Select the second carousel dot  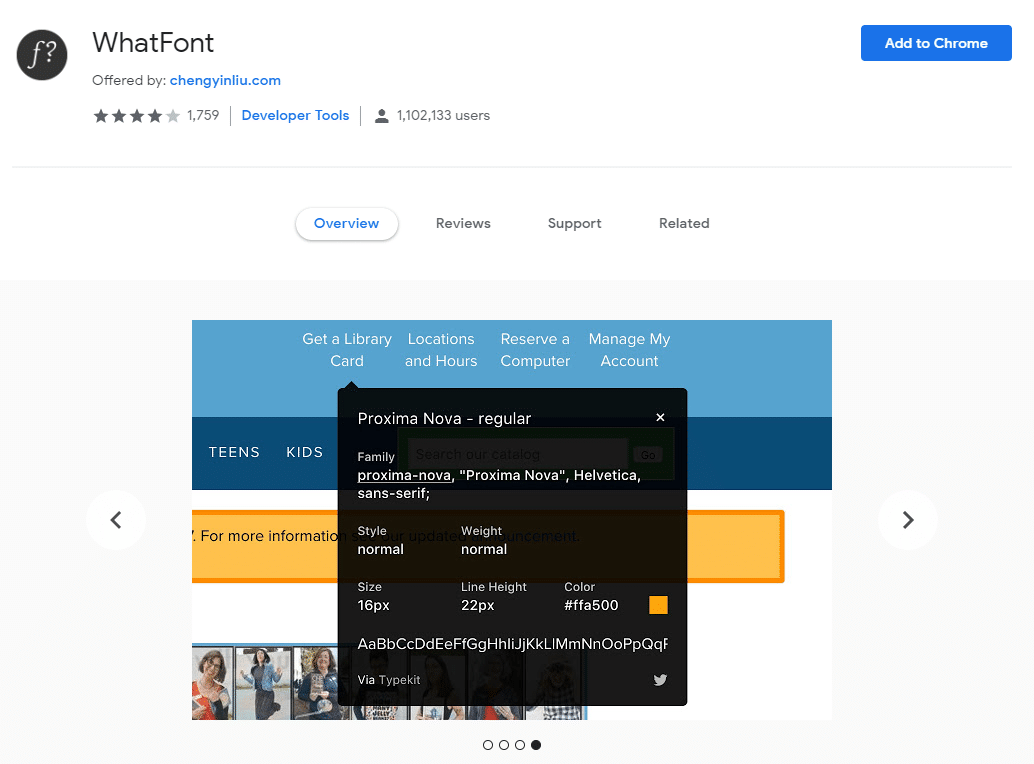tap(504, 745)
